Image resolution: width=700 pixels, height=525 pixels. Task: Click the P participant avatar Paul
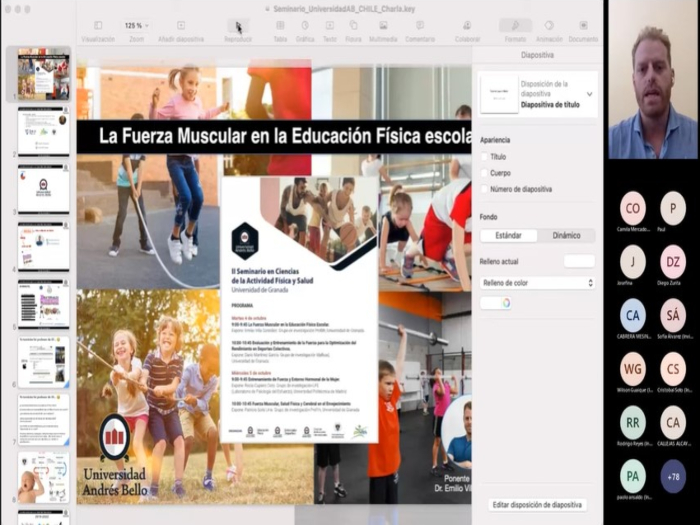[x=673, y=208]
